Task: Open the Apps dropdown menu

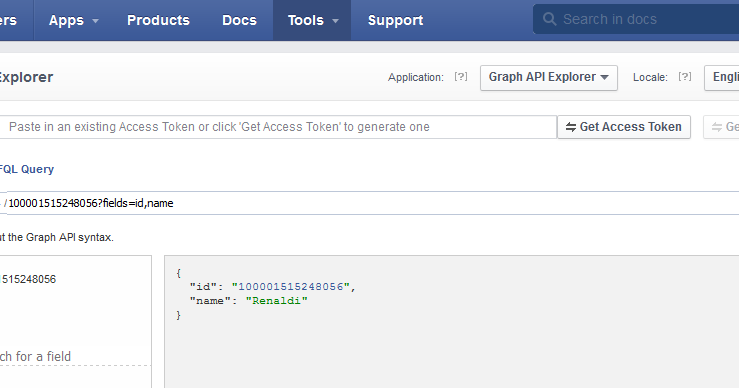Action: click(x=74, y=20)
